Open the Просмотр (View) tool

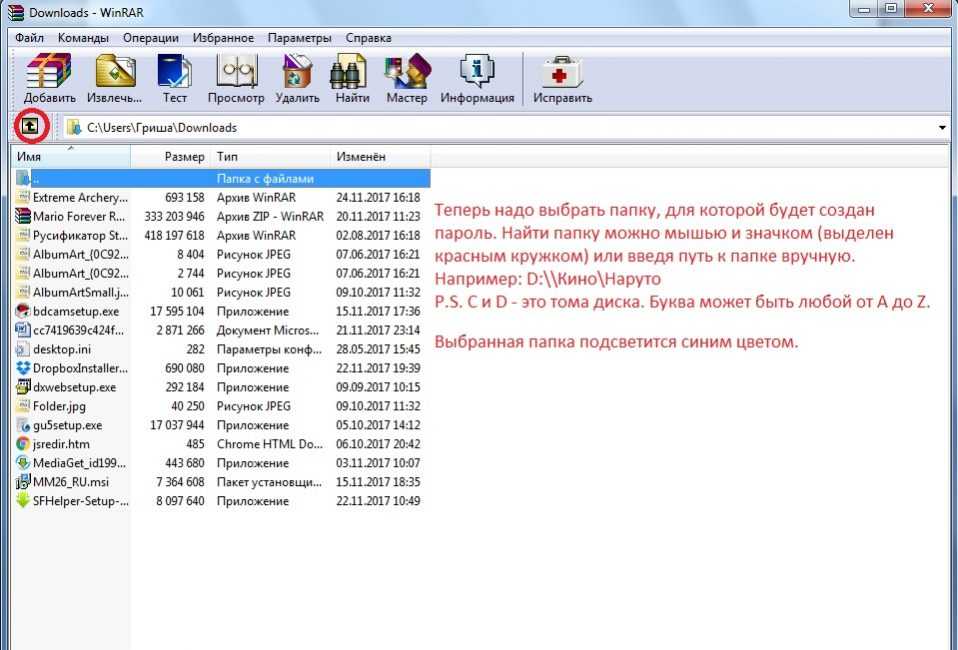(236, 79)
